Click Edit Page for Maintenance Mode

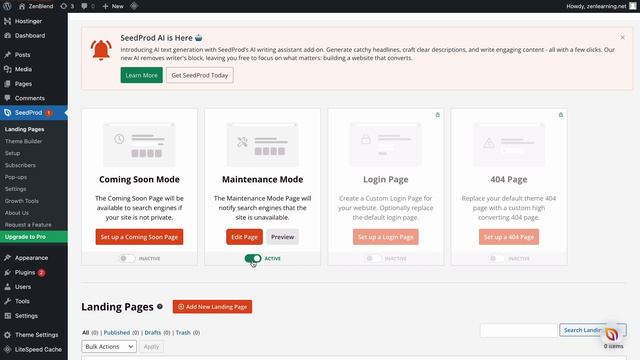pyautogui.click(x=244, y=237)
